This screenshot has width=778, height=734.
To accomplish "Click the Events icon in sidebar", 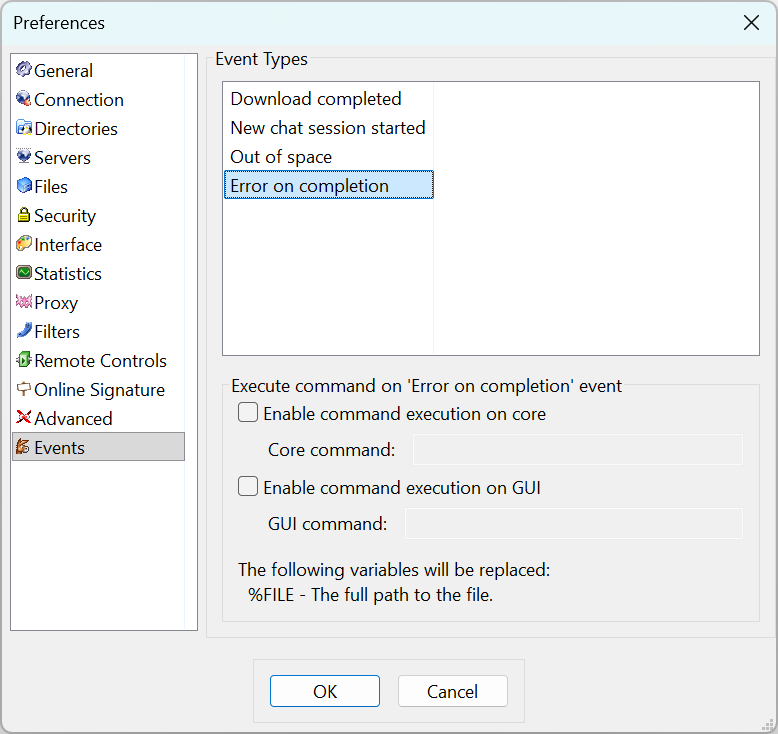I will [x=23, y=447].
